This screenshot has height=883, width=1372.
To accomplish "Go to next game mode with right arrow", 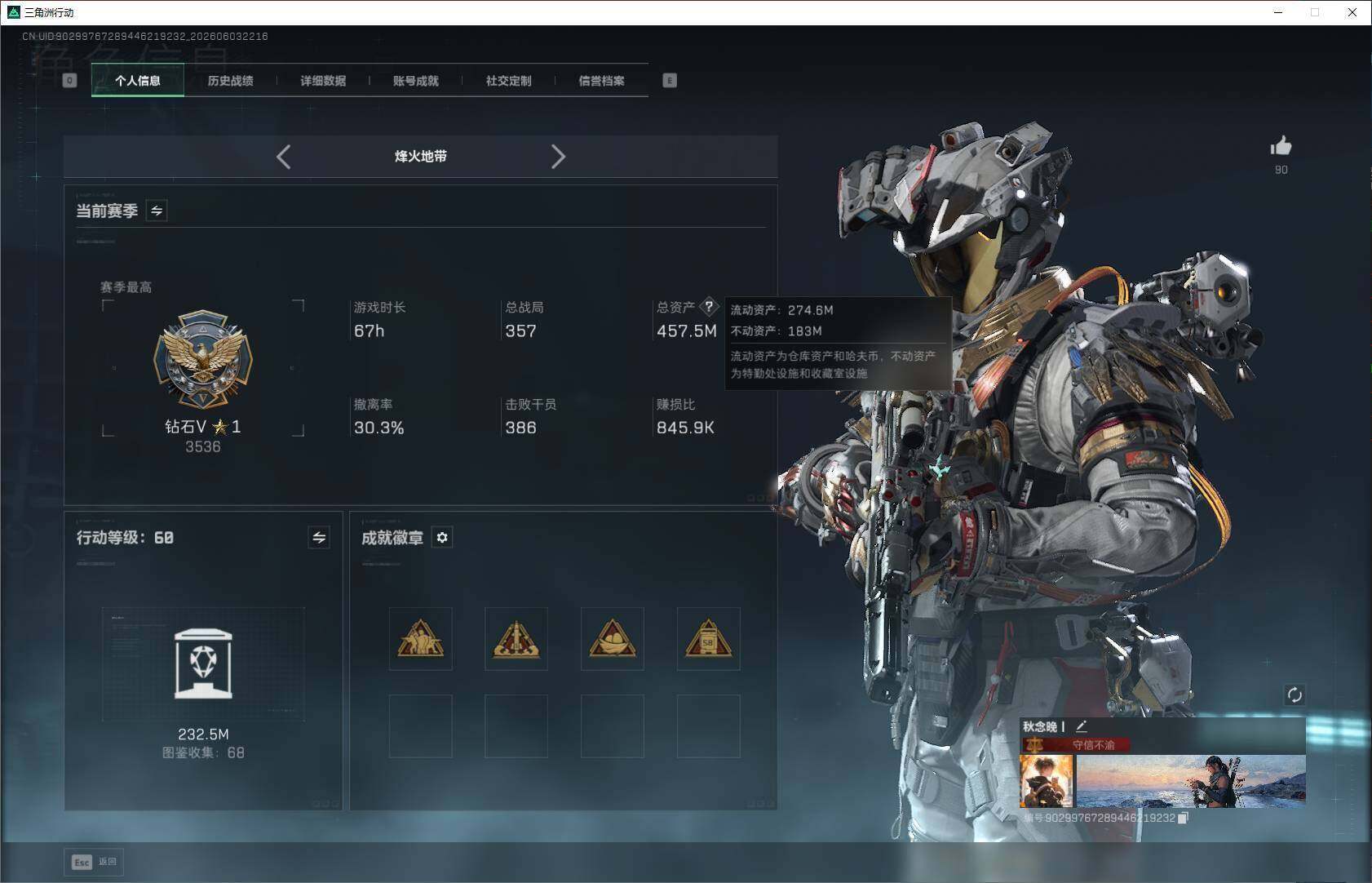I will coord(558,157).
